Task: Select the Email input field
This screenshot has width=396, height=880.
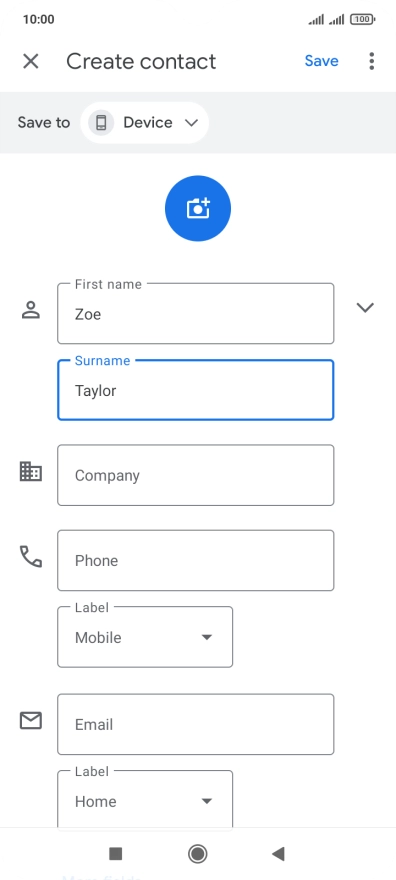Action: click(x=196, y=725)
